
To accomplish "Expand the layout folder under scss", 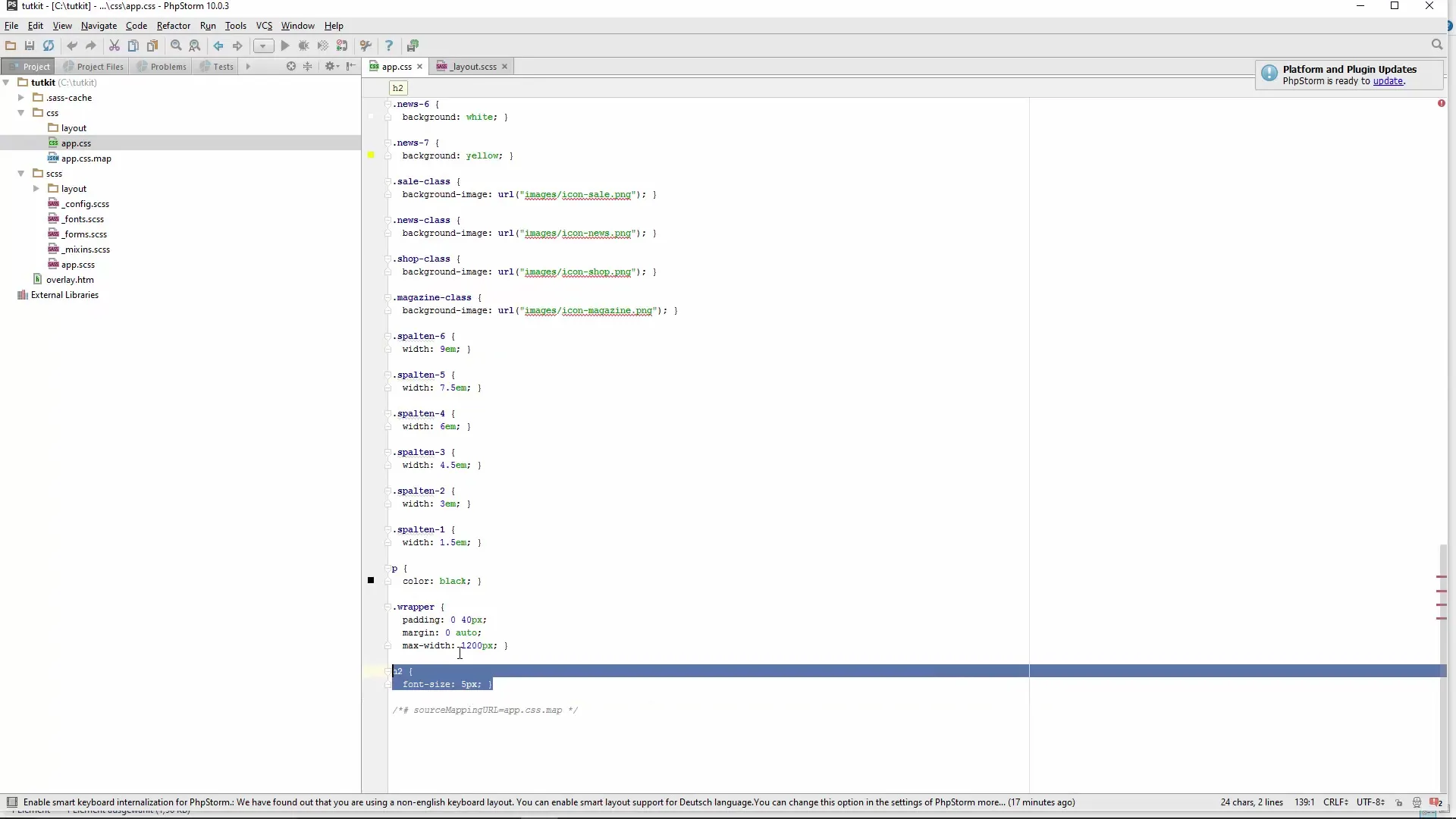I will pos(36,189).
